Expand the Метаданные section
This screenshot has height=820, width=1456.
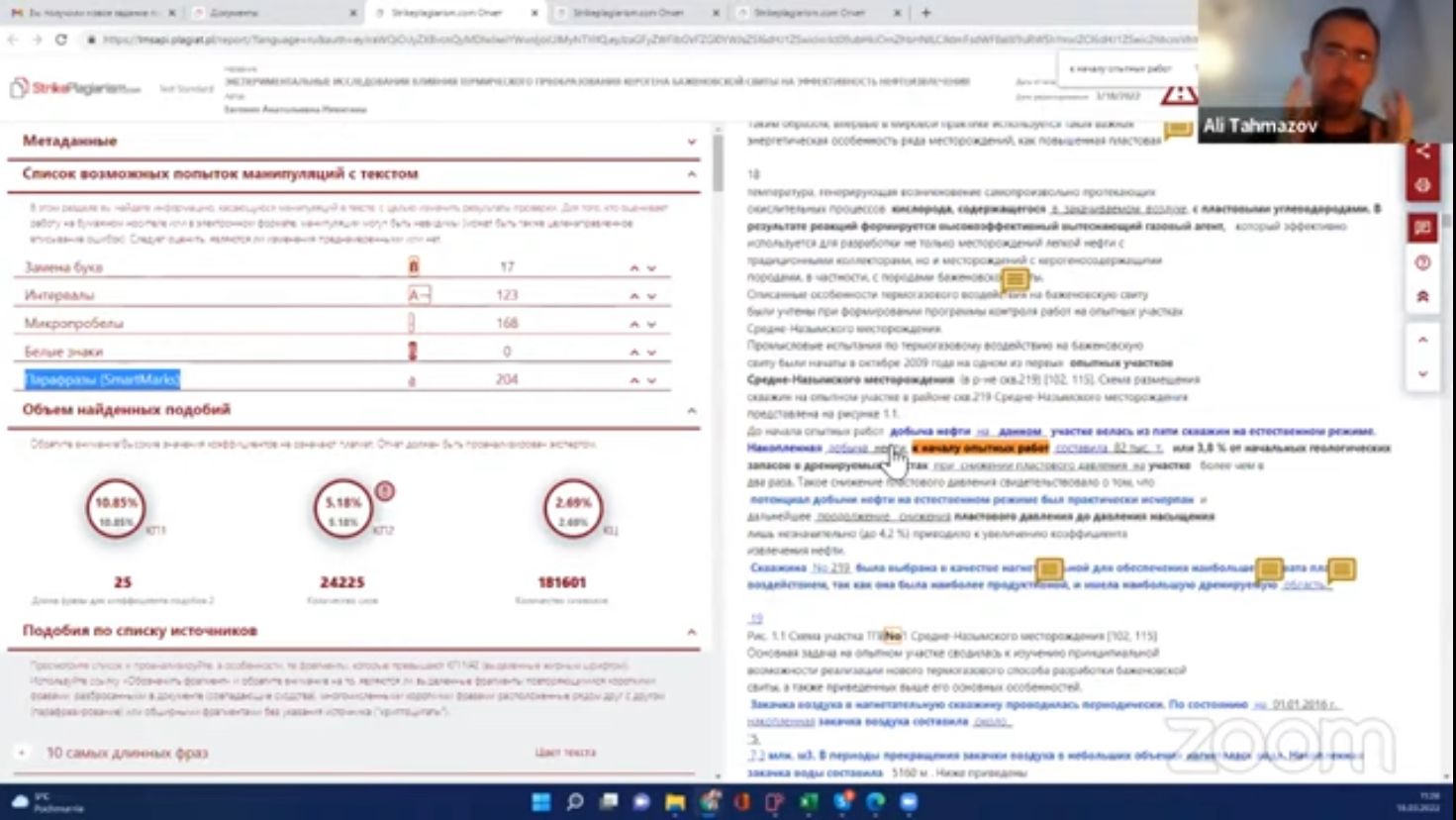691,142
